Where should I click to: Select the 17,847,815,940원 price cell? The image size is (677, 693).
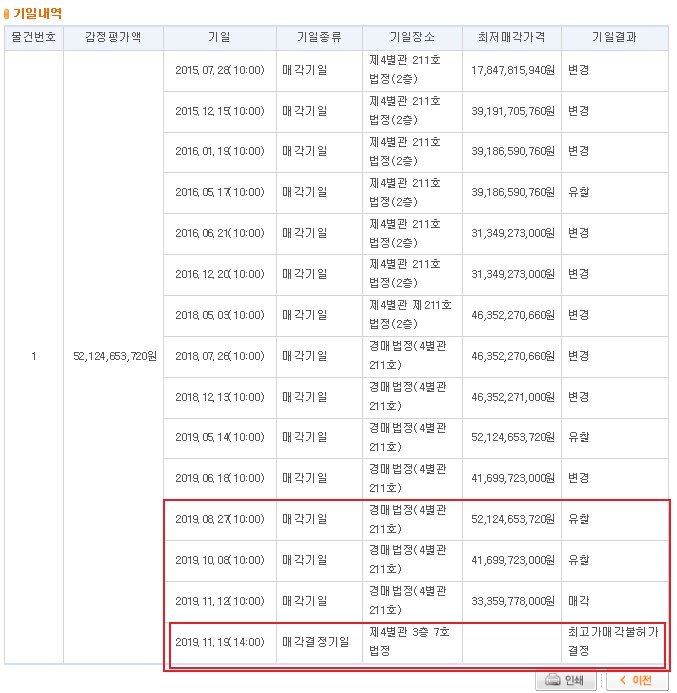512,70
